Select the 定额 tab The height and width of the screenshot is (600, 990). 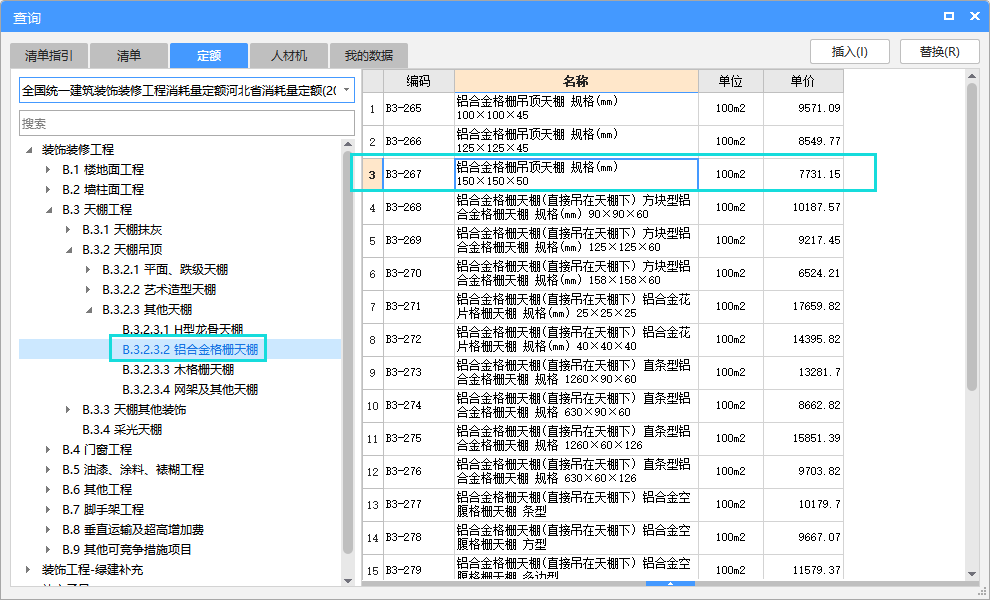208,56
